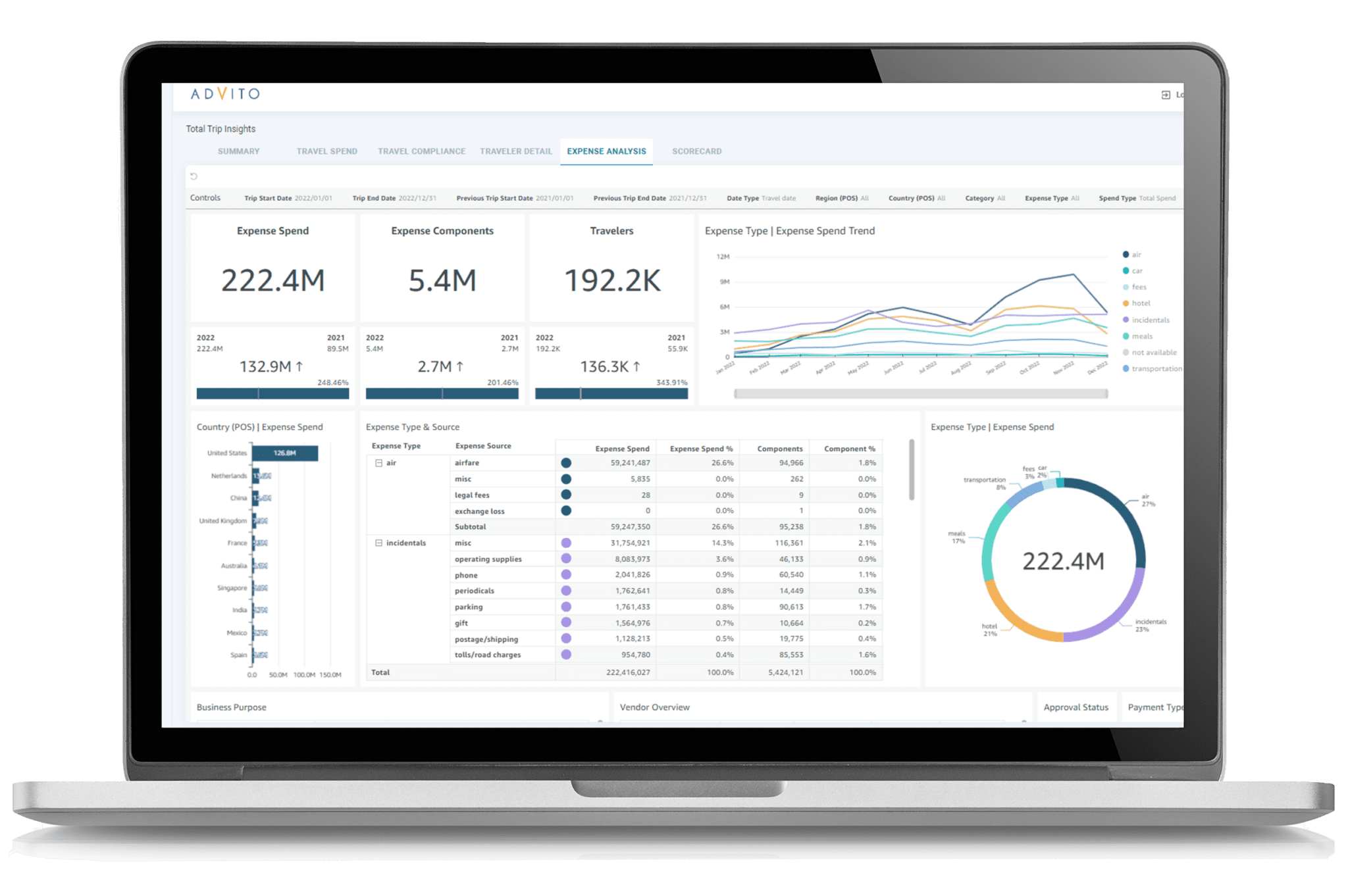Switch to the Travel Spend tab
The width and height of the screenshot is (1348, 896).
pos(326,151)
